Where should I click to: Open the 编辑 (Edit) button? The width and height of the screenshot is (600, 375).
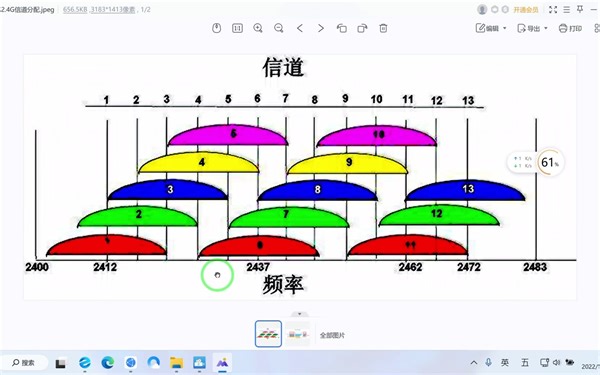click(x=487, y=28)
